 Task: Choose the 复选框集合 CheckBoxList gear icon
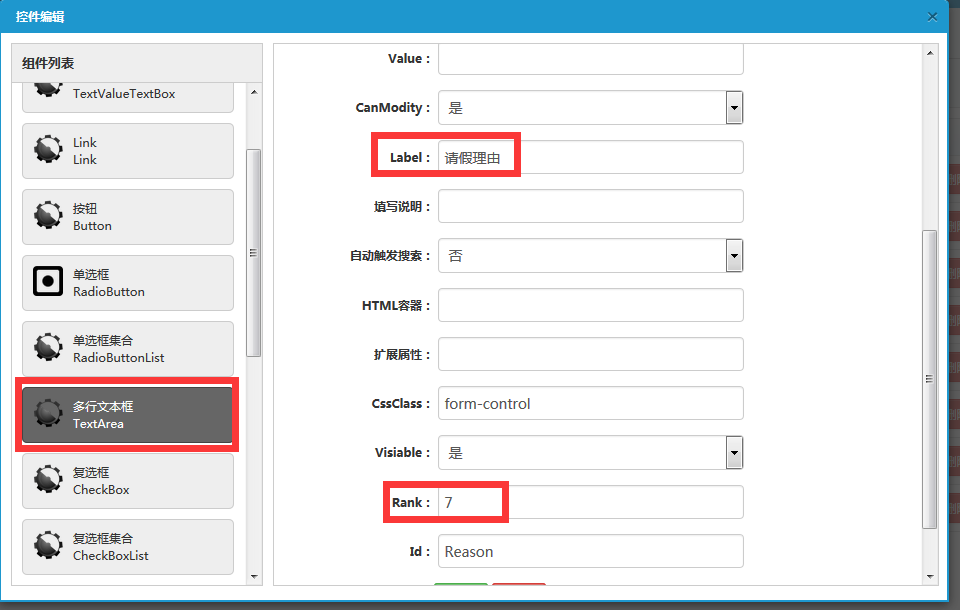pyautogui.click(x=48, y=546)
